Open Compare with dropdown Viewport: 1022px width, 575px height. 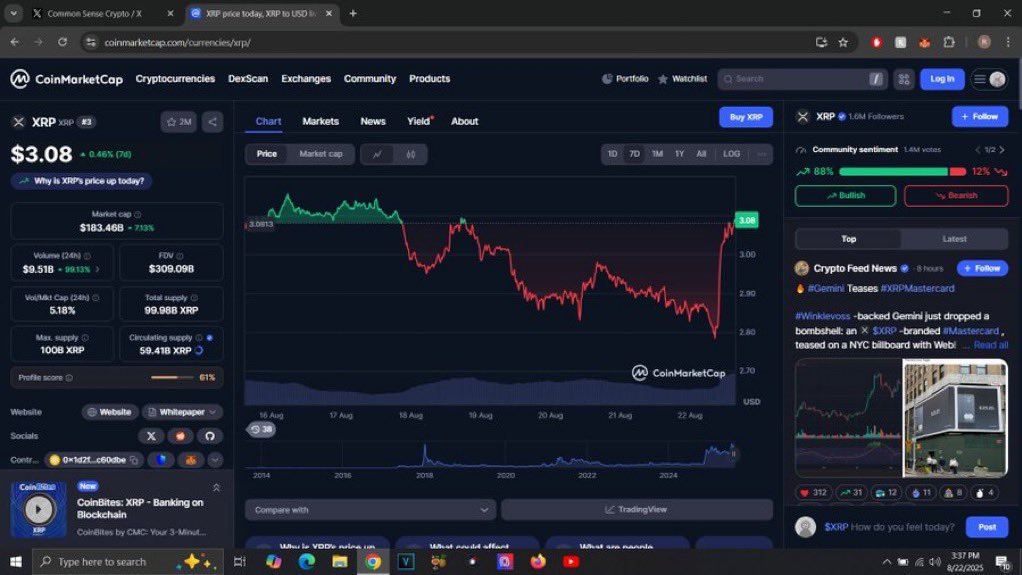click(371, 510)
